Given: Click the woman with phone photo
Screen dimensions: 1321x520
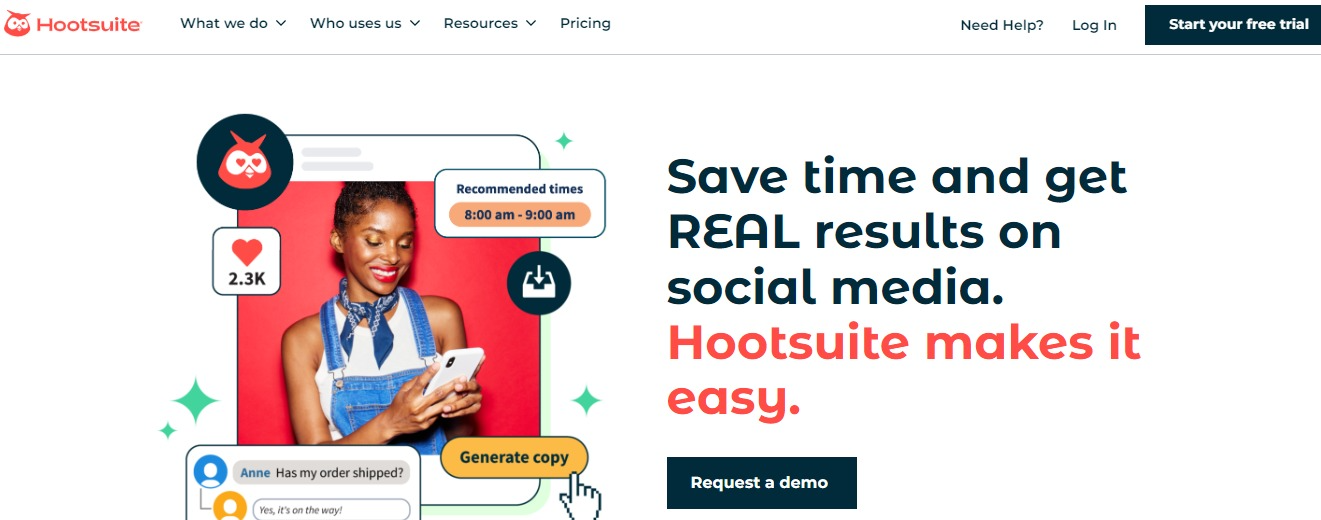Looking at the screenshot, I should (x=388, y=318).
